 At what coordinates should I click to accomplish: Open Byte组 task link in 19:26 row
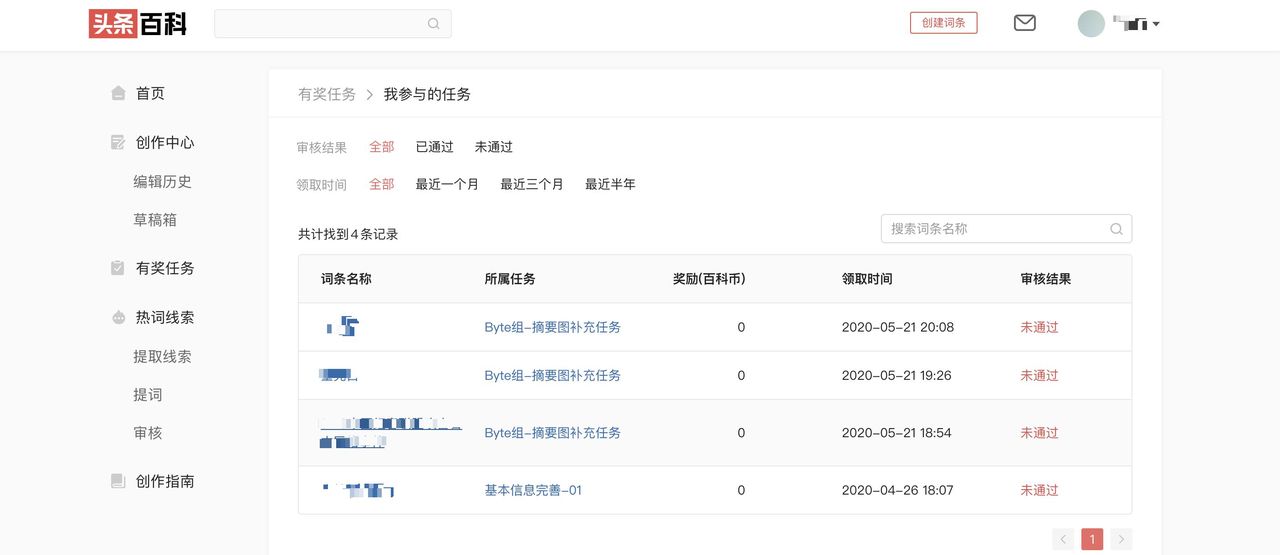(x=553, y=375)
